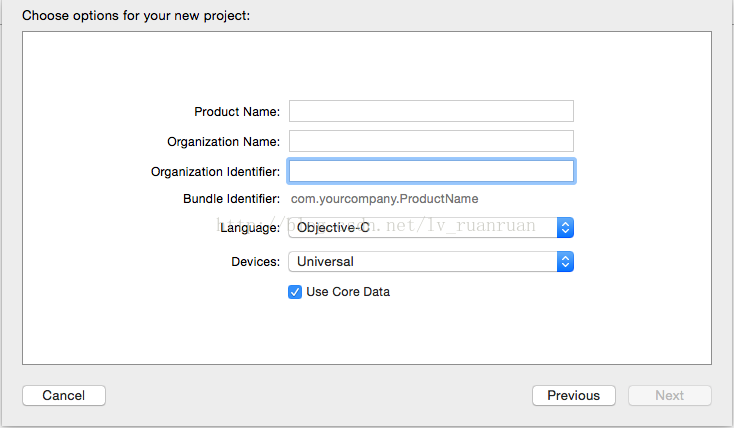Click the greyed-out Next button

669,395
